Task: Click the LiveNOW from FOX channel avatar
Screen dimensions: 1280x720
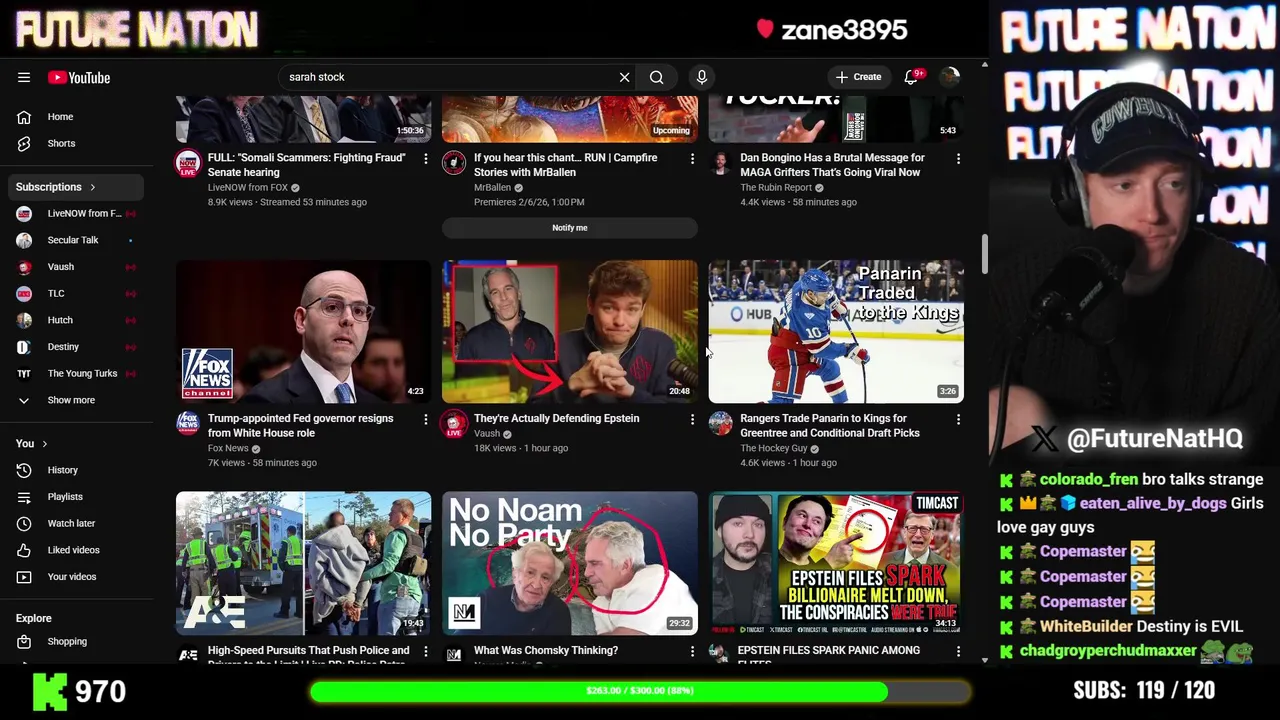Action: coord(188,164)
